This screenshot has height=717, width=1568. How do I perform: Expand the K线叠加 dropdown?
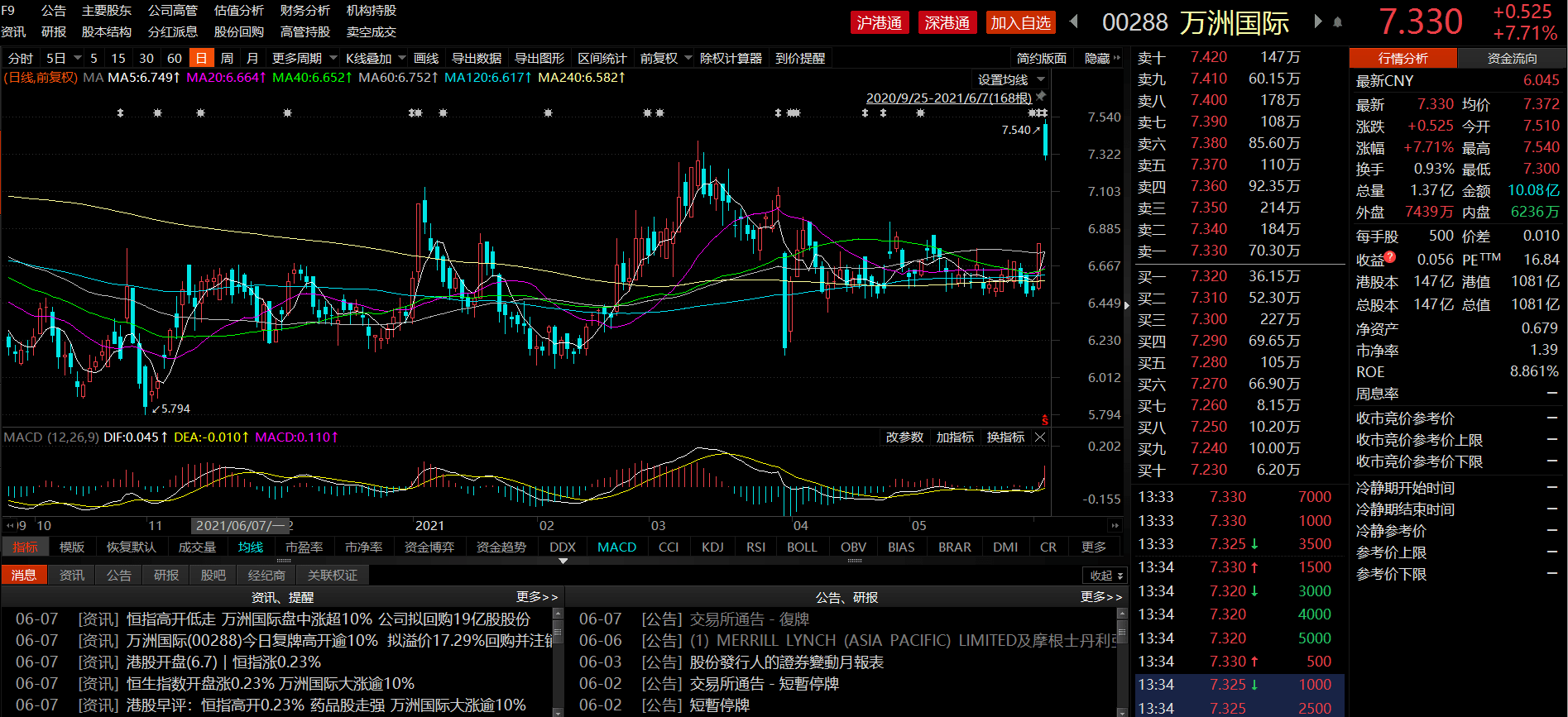tap(402, 58)
